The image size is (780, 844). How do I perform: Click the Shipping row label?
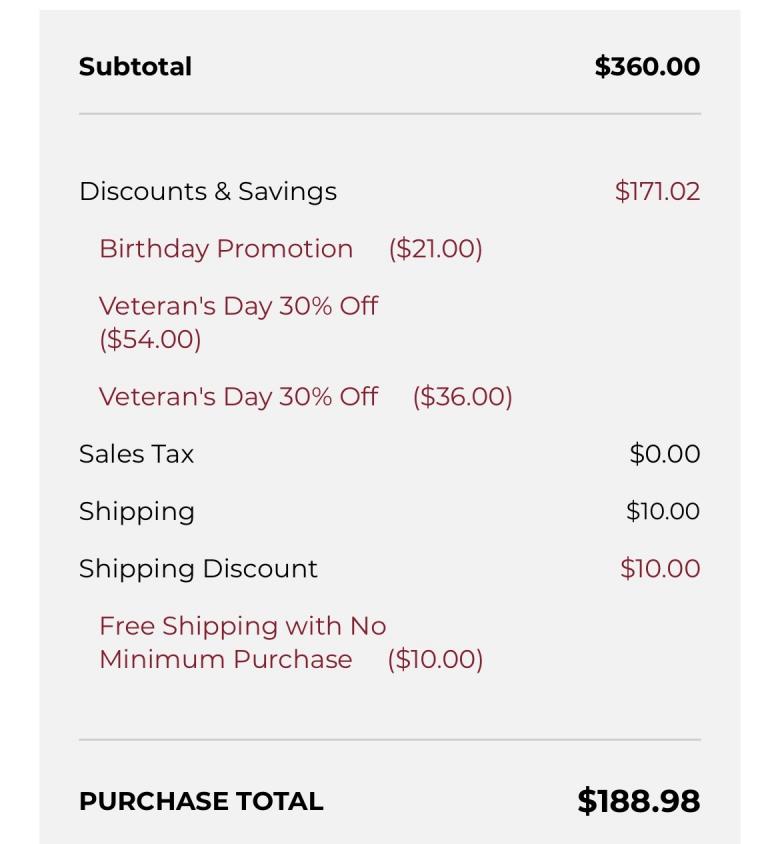point(137,511)
